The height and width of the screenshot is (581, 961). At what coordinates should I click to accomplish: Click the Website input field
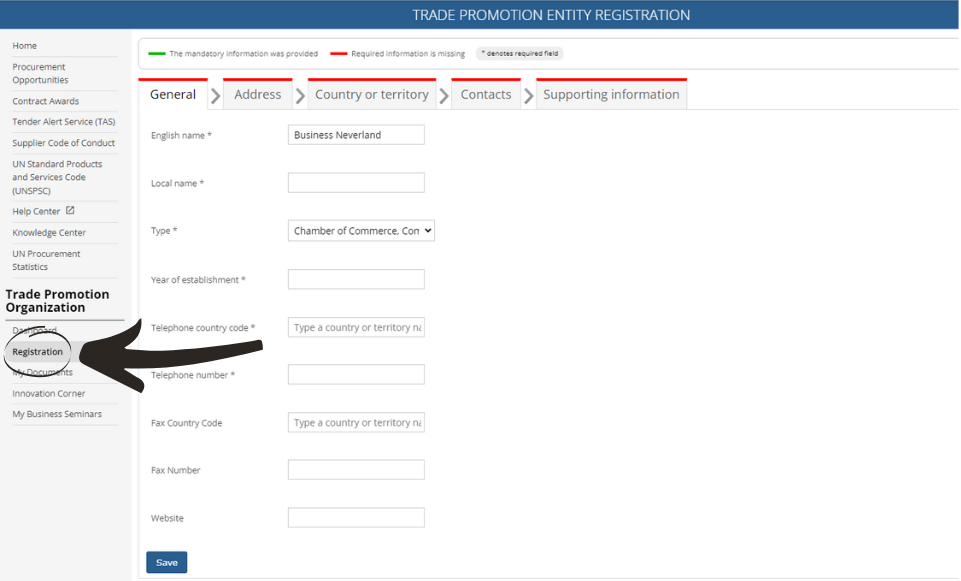(356, 517)
